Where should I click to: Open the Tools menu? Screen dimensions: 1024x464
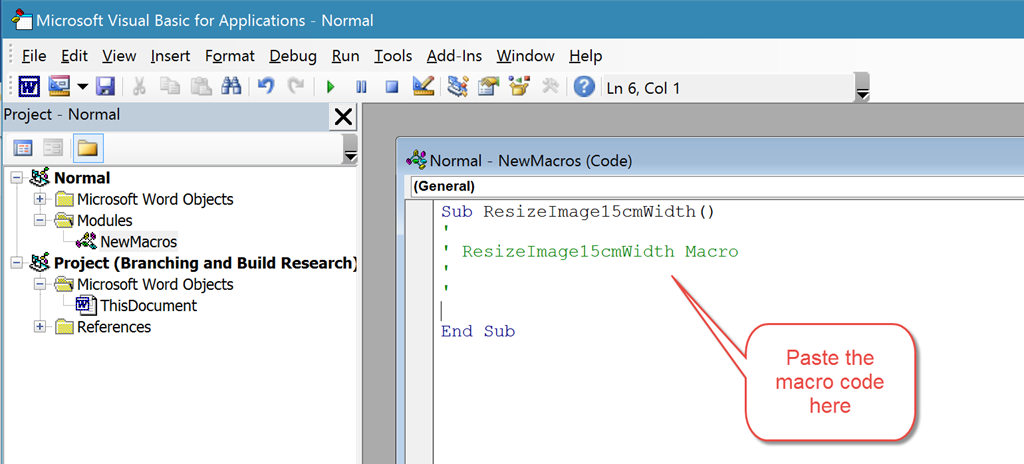pos(393,56)
